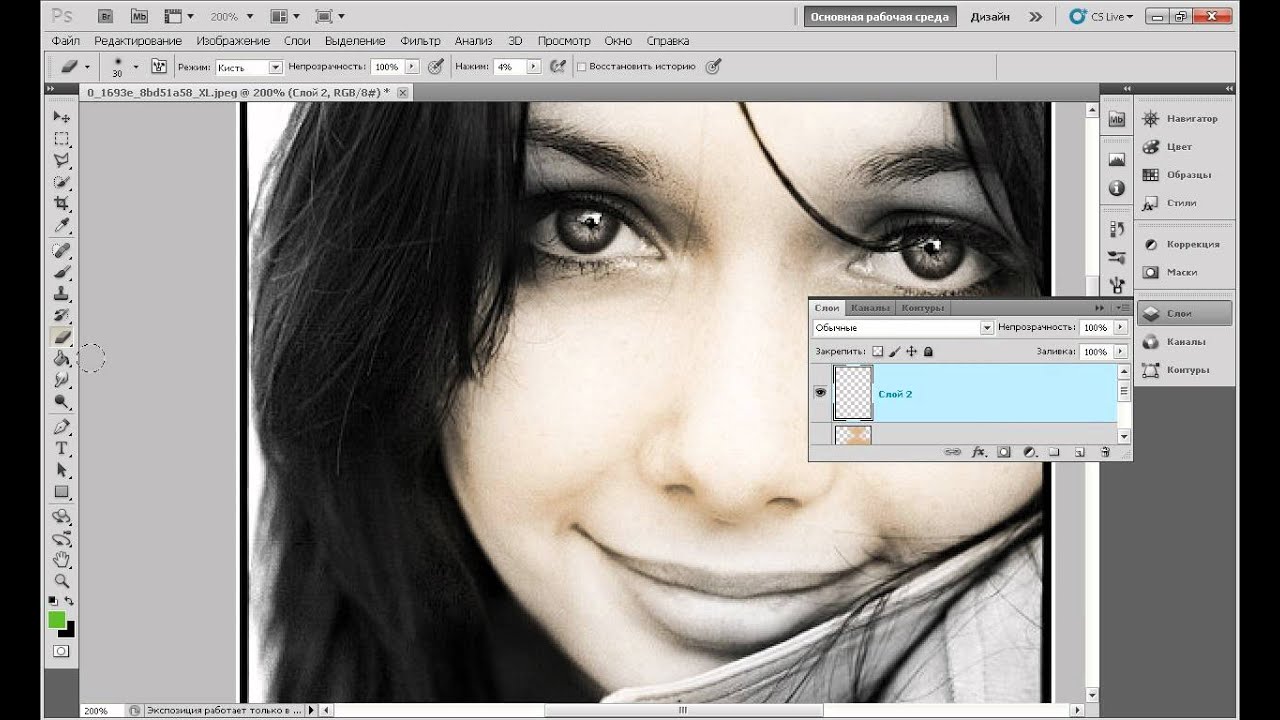Toggle lock position for the layer
Screen dimensions: 1280x720
point(911,352)
